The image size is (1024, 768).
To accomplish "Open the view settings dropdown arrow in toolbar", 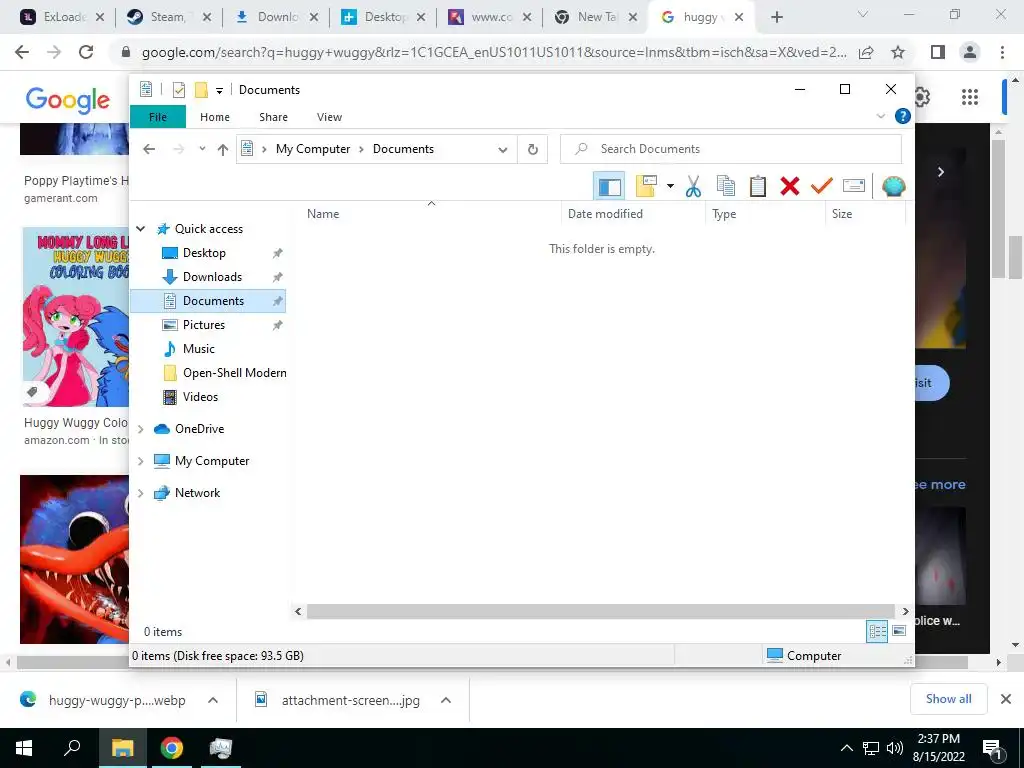I will click(670, 186).
